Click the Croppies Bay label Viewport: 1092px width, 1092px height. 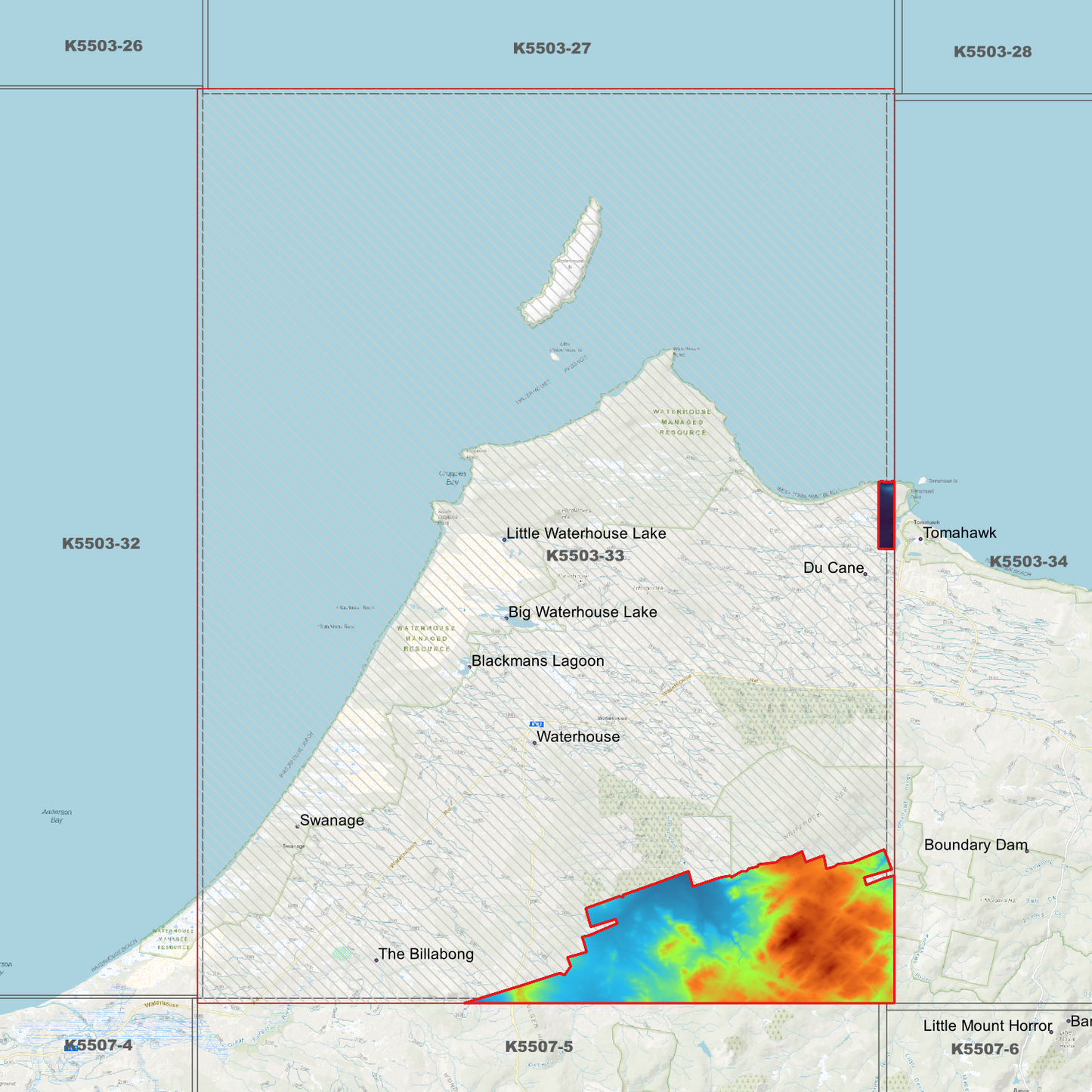click(453, 478)
